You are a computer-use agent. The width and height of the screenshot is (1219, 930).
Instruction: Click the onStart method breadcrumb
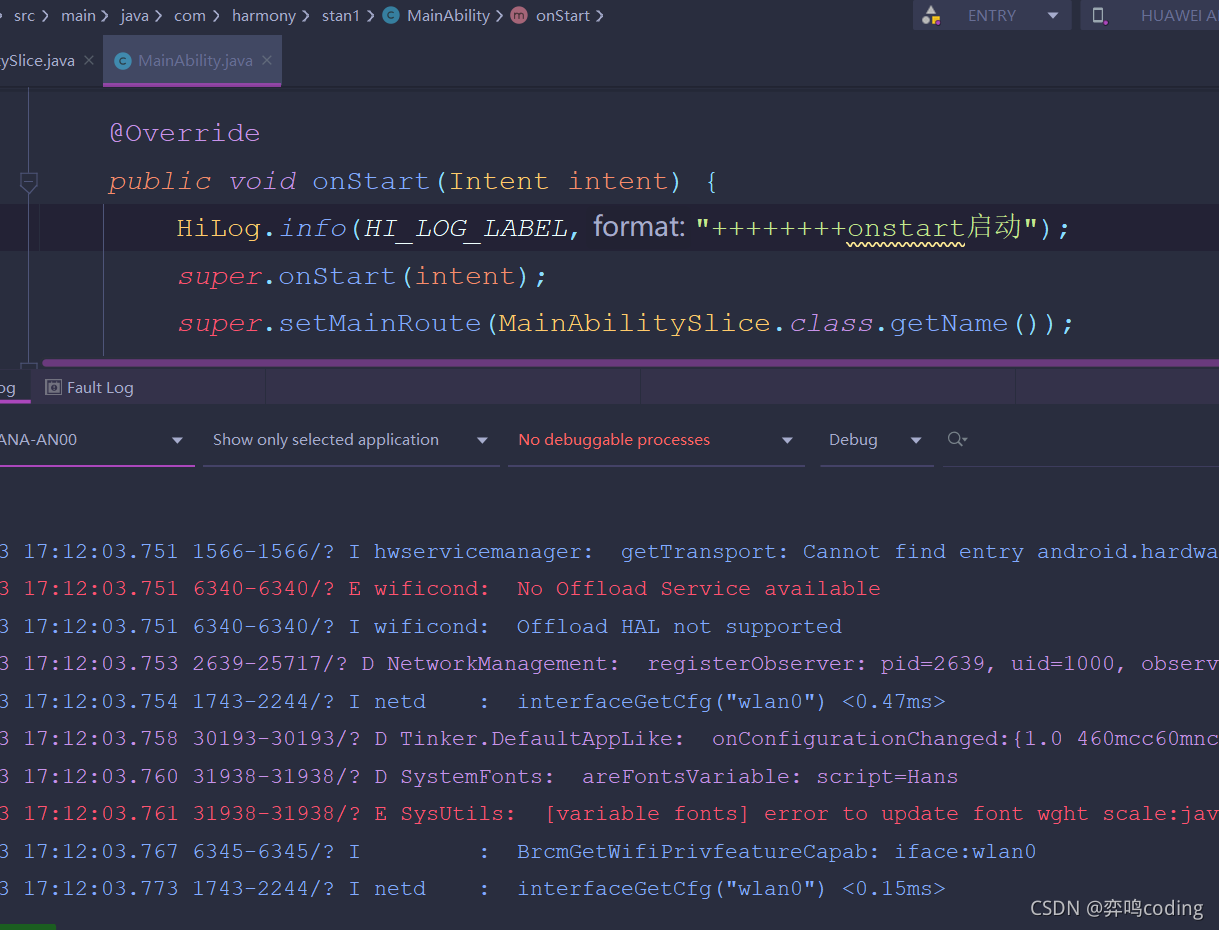coord(563,15)
